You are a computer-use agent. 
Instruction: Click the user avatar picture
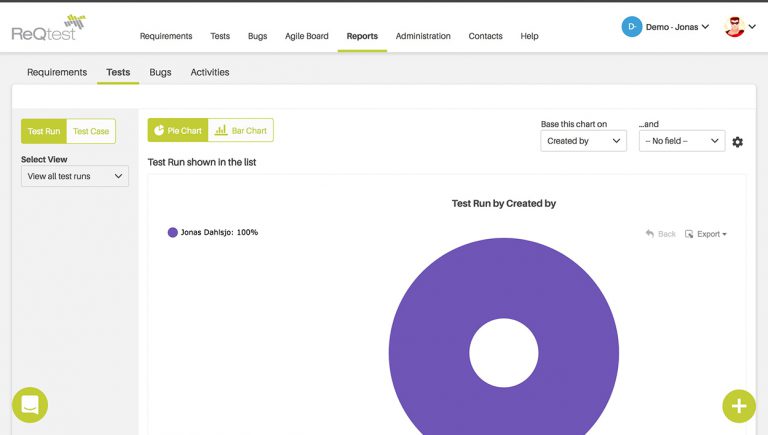[x=735, y=27]
